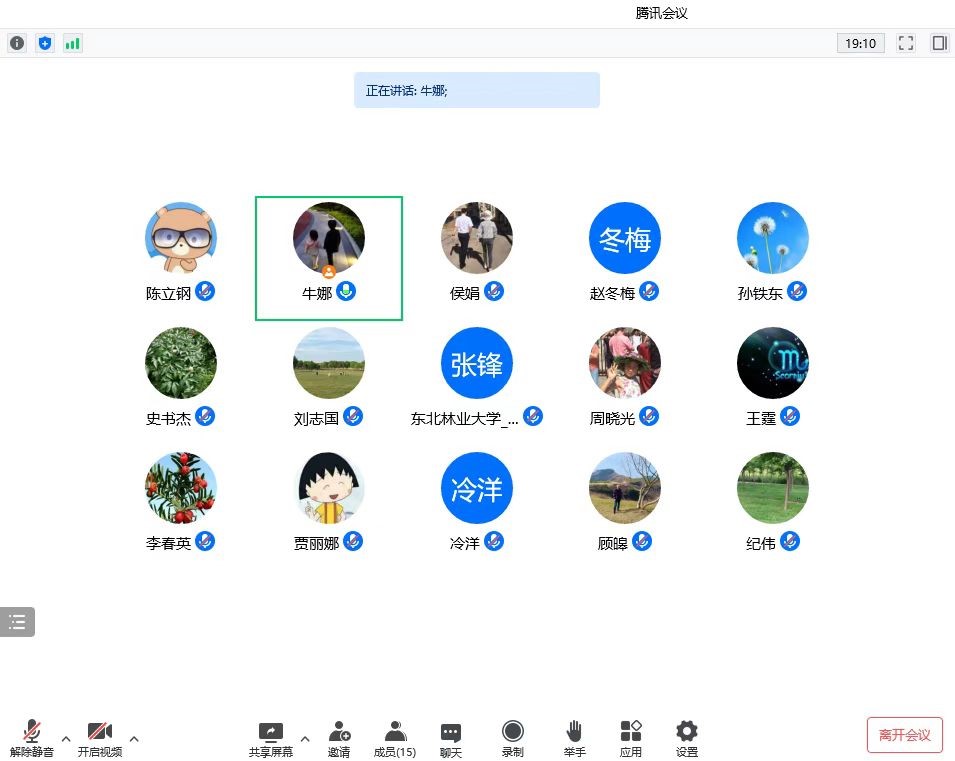Raise hand with 举手 button

click(574, 738)
